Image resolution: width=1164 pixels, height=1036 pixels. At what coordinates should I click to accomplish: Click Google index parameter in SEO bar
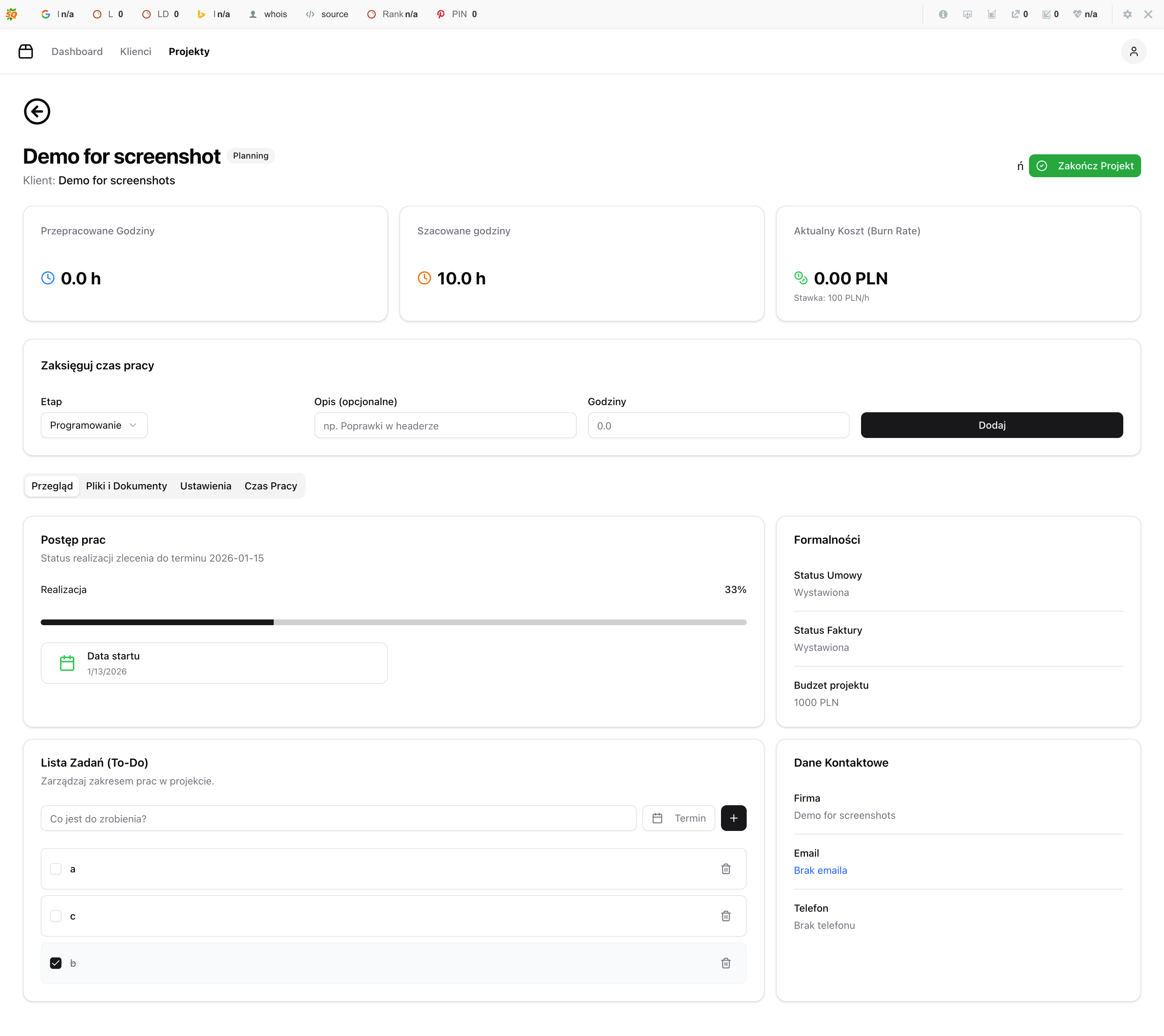click(58, 14)
